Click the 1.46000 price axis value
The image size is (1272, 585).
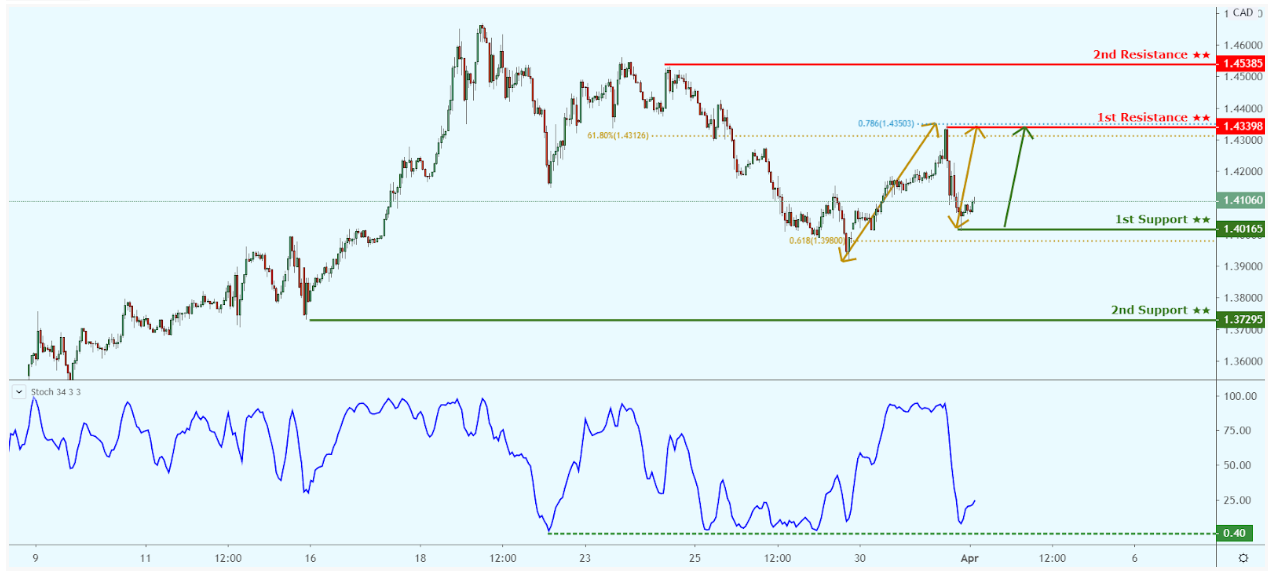[x=1242, y=45]
